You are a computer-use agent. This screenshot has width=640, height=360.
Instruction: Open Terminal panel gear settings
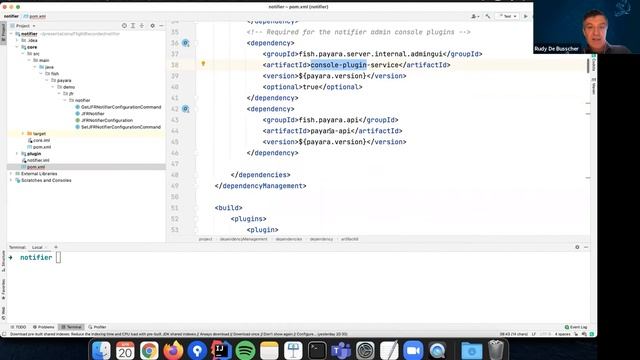[577, 247]
